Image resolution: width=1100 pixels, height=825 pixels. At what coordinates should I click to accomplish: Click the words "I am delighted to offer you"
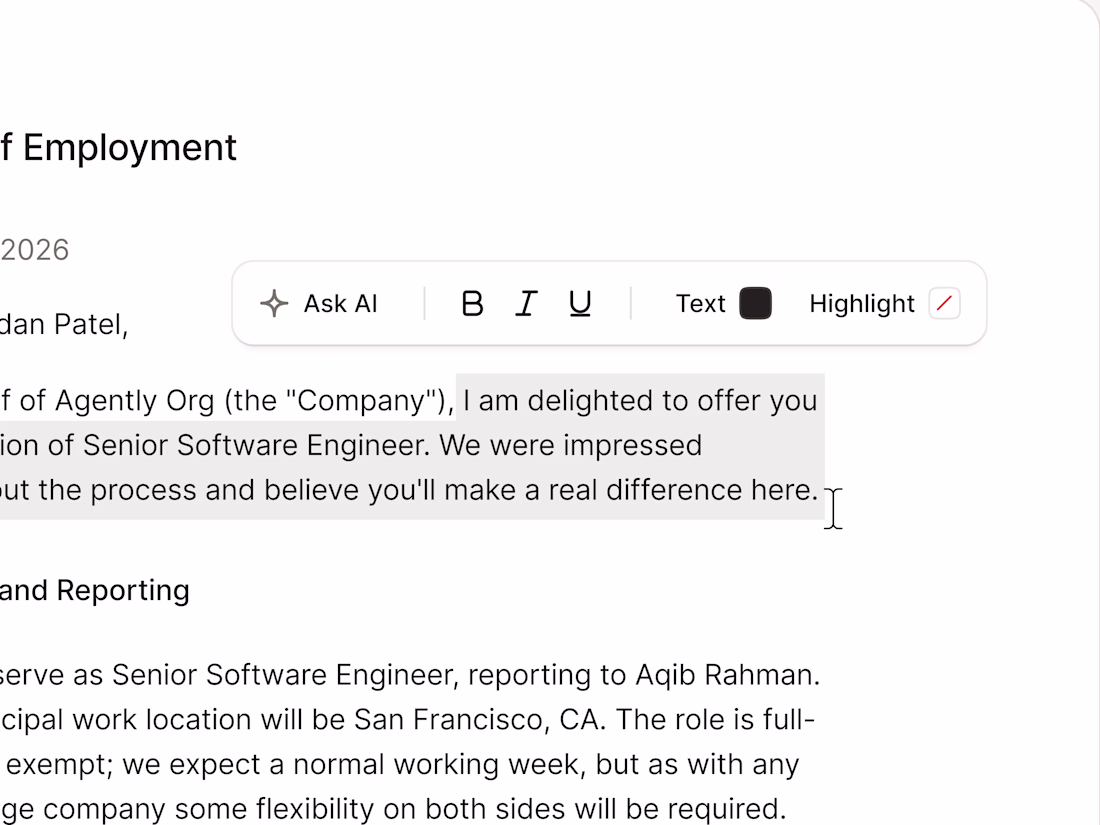click(640, 401)
